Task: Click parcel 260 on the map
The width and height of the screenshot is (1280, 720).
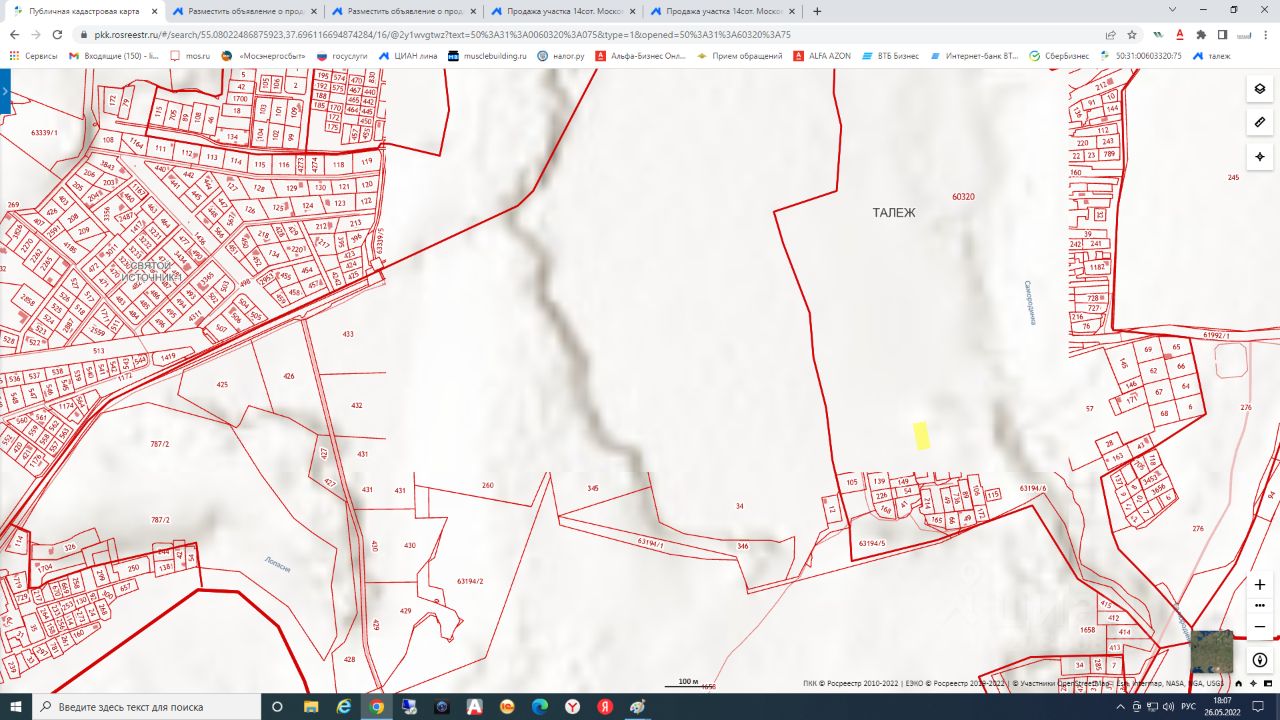Action: 487,485
